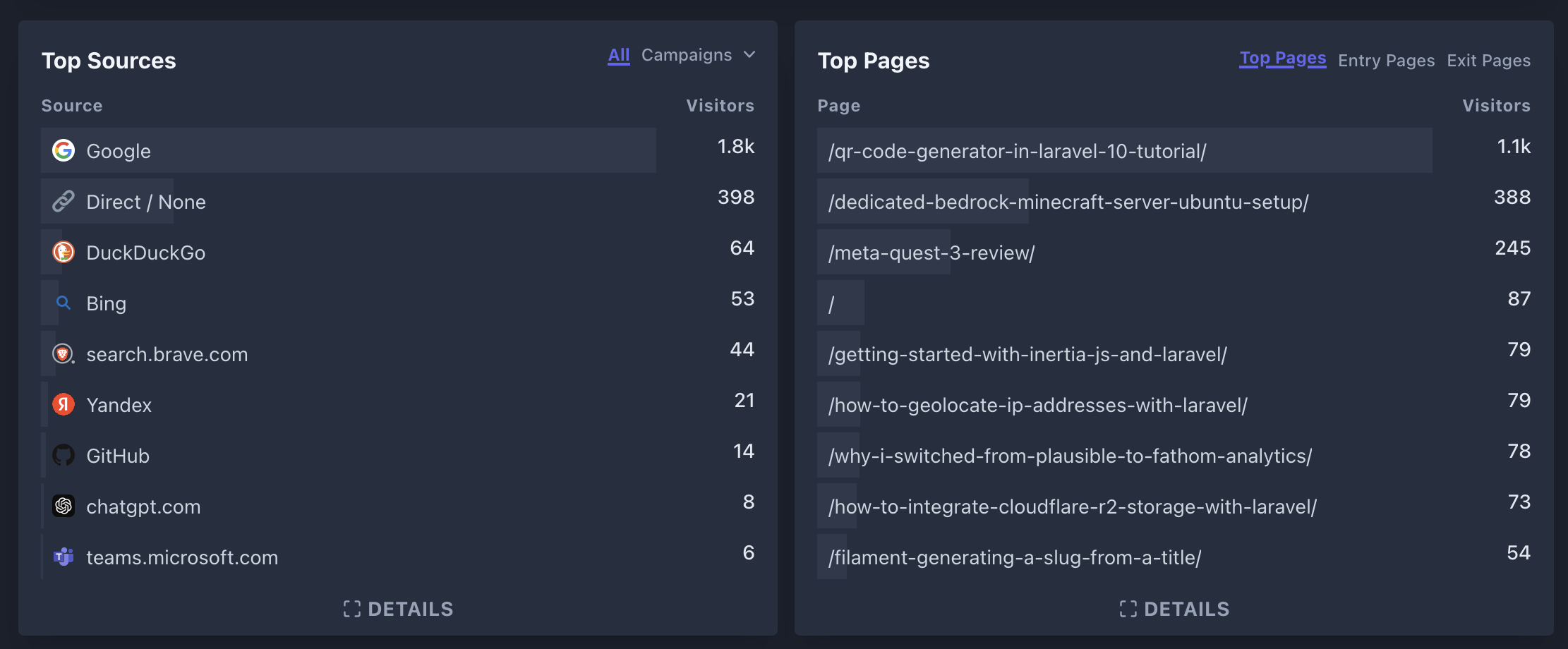Click the DuckDuckGo duck icon
This screenshot has width=1568, height=649.
tap(64, 252)
